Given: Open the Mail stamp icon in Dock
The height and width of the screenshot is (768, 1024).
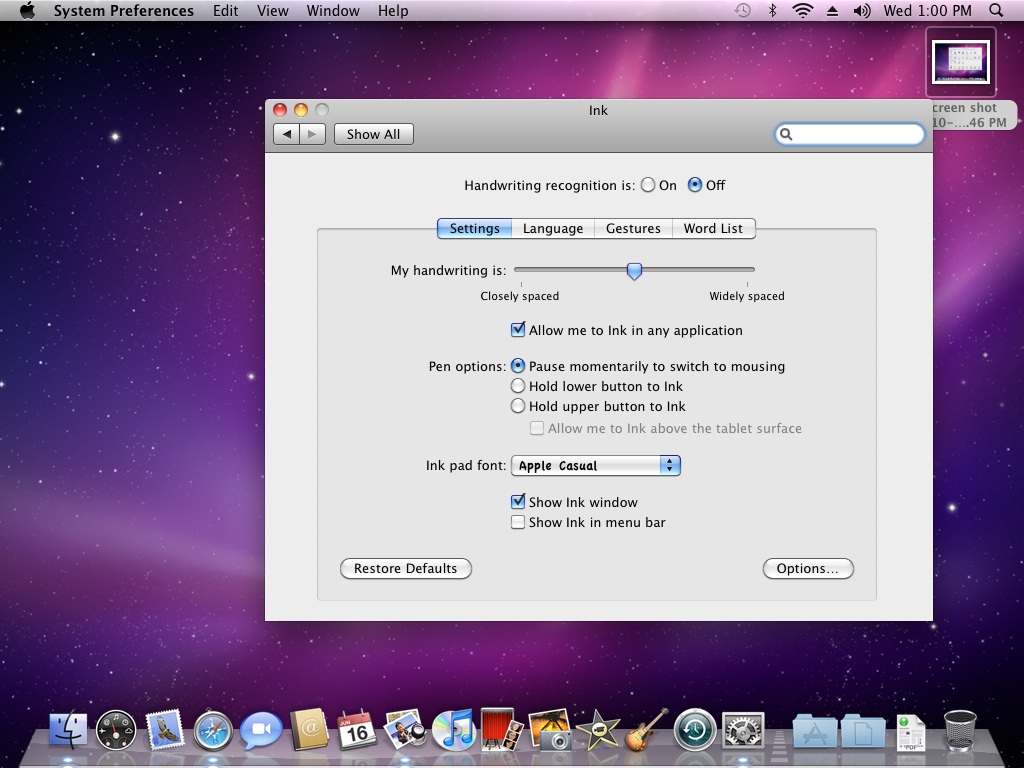Looking at the screenshot, I should coord(164,729).
